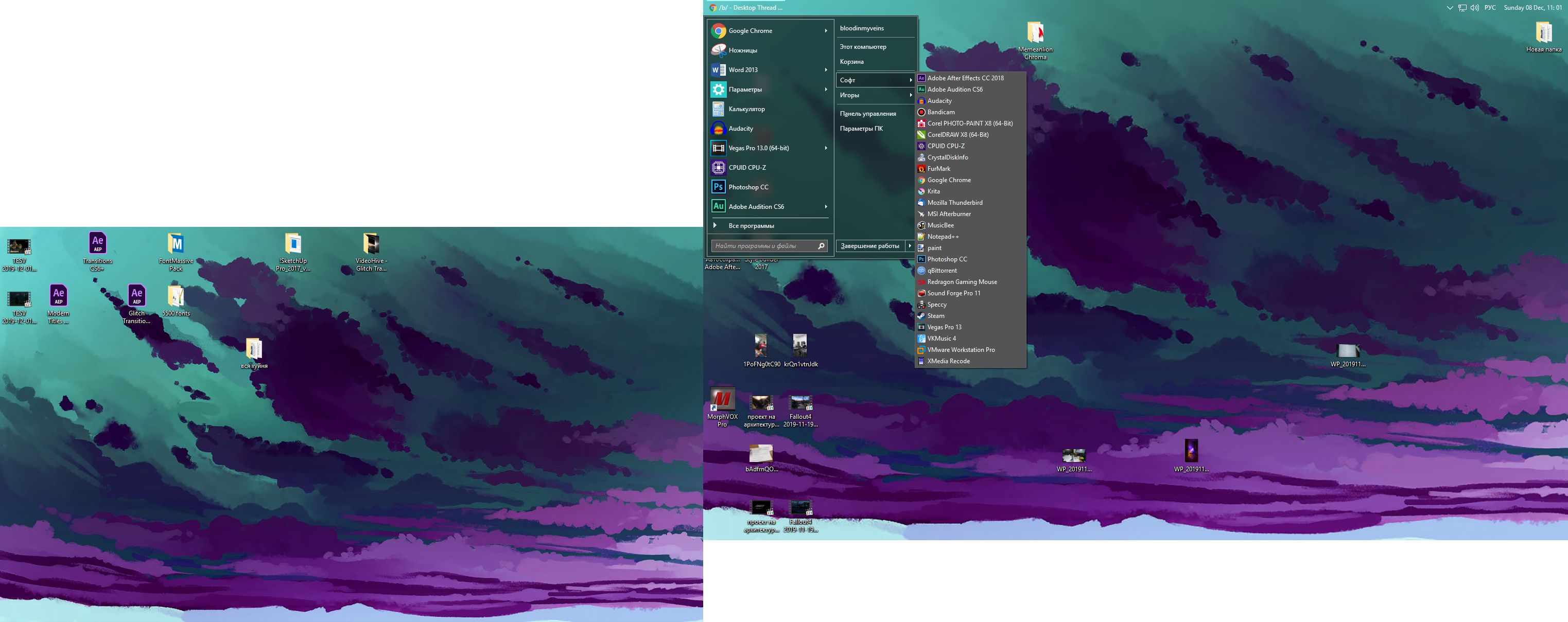Viewport: 1568px width, 622px height.
Task: Open the Завершение работы options arrow
Action: (x=910, y=246)
